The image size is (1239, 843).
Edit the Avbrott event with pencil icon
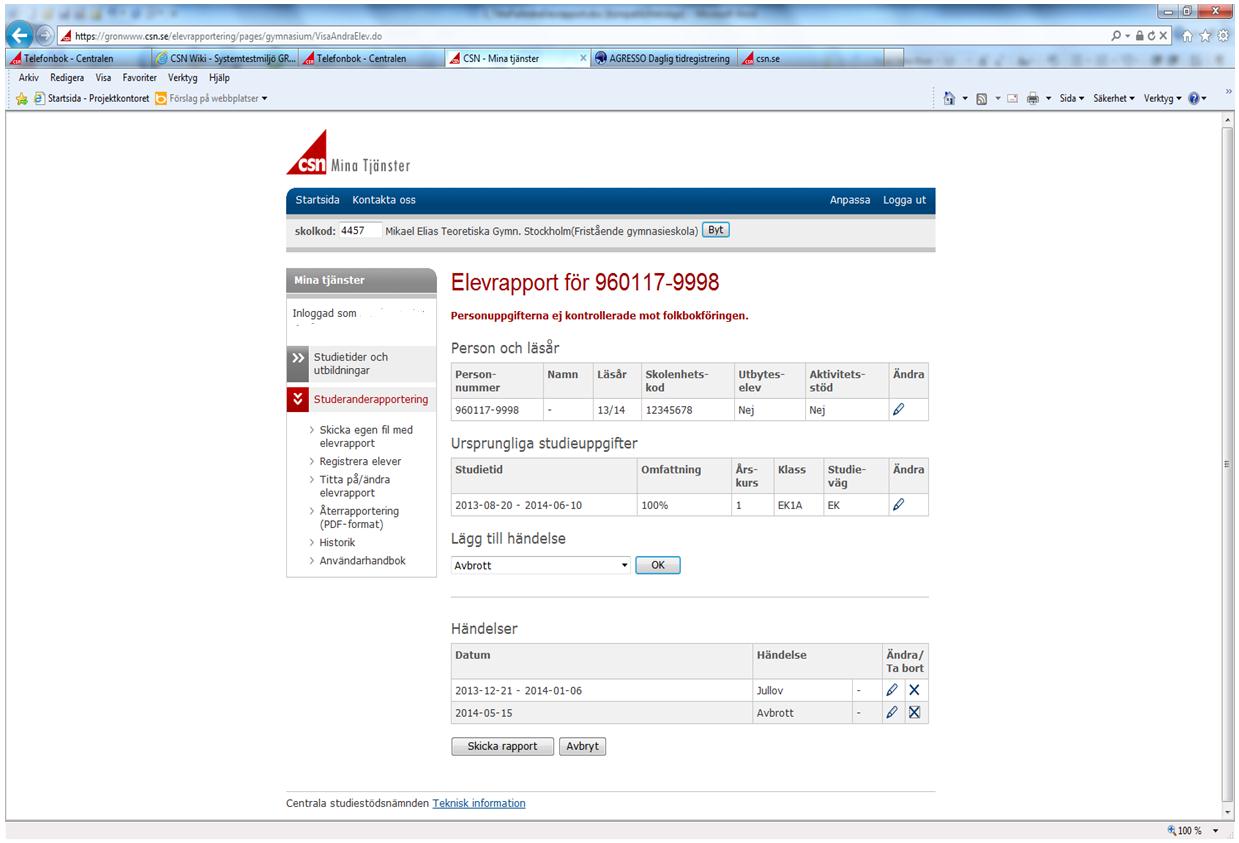pyautogui.click(x=892, y=712)
